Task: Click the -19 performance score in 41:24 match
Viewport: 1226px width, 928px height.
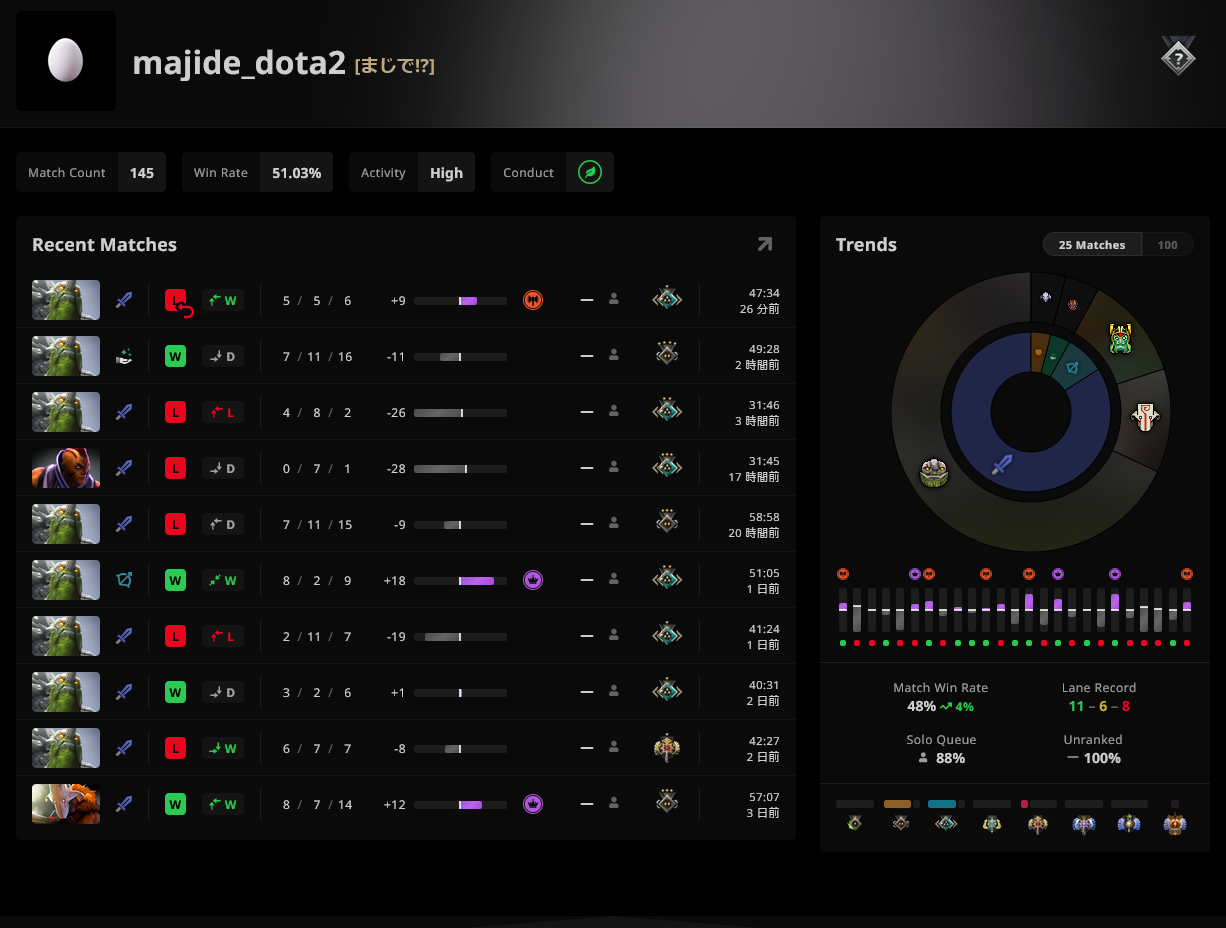Action: pos(396,636)
